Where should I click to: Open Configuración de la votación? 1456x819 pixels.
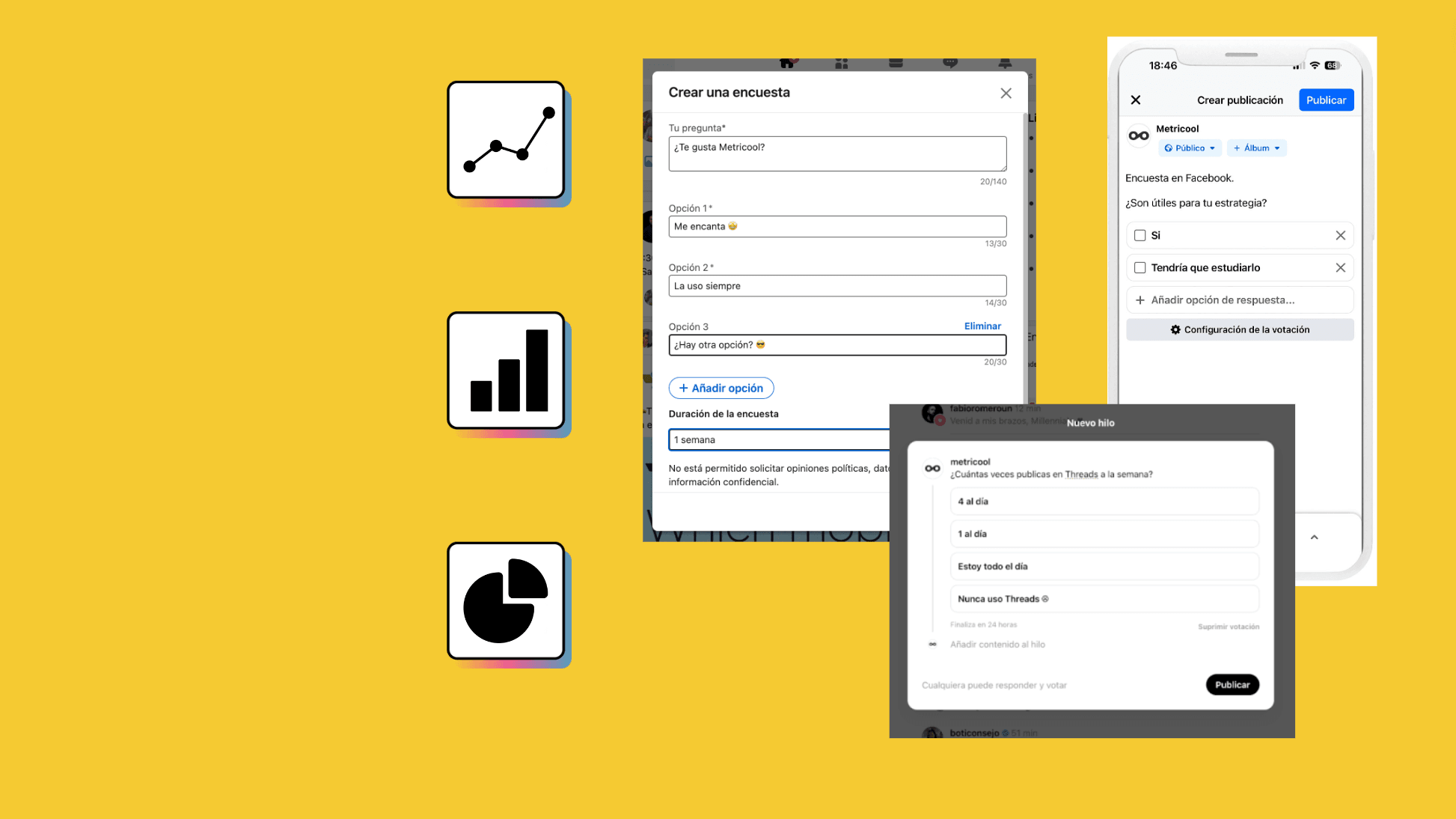(x=1239, y=330)
